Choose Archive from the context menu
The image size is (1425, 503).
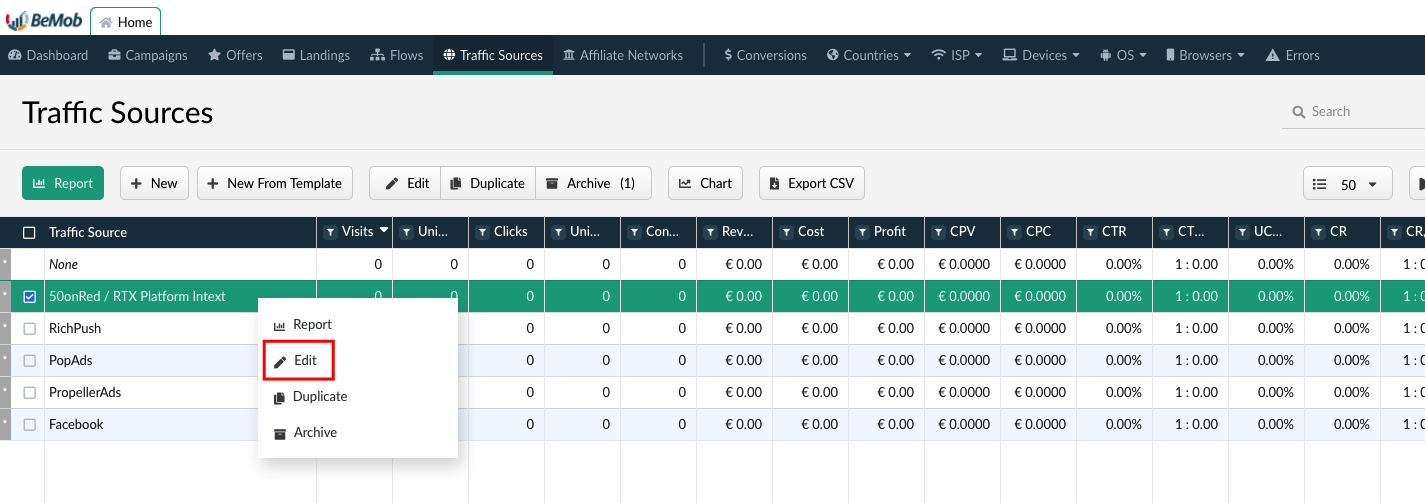click(358, 433)
